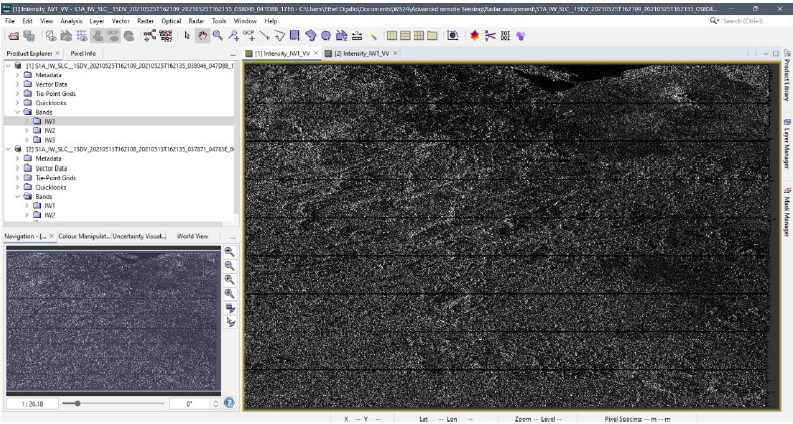Open the Pixel Info tab
The height and width of the screenshot is (424, 793).
pyautogui.click(x=83, y=53)
